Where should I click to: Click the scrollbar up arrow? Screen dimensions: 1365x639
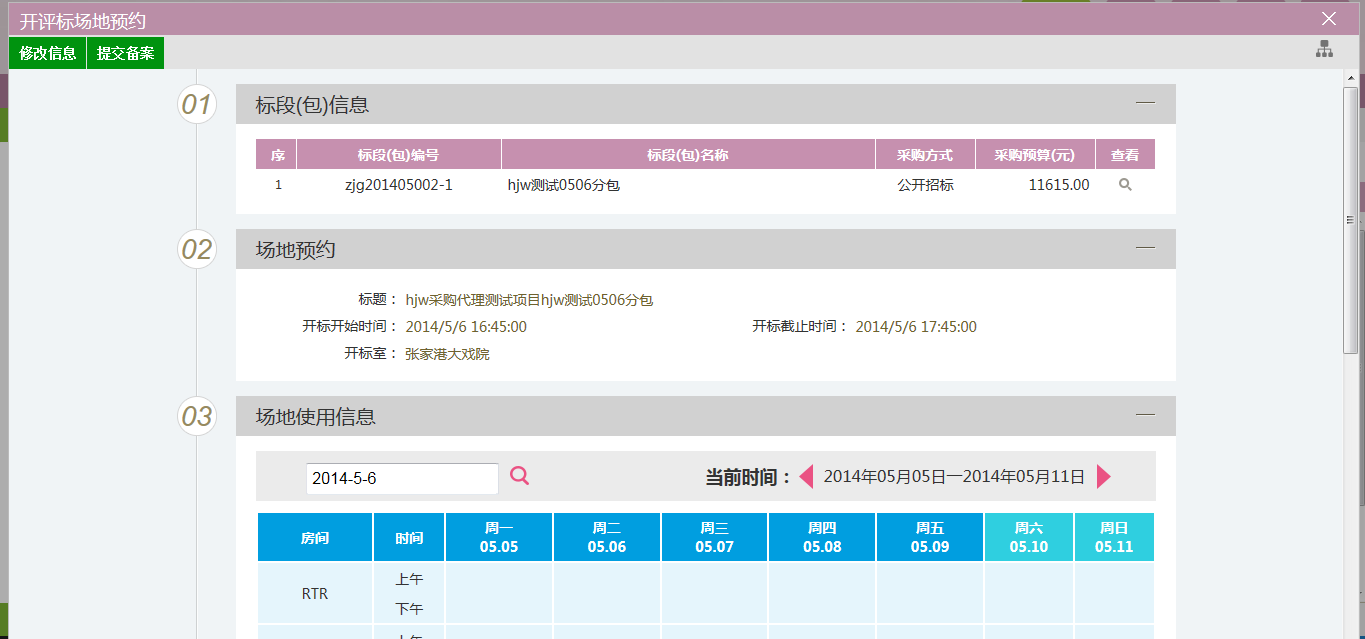(x=1350, y=78)
